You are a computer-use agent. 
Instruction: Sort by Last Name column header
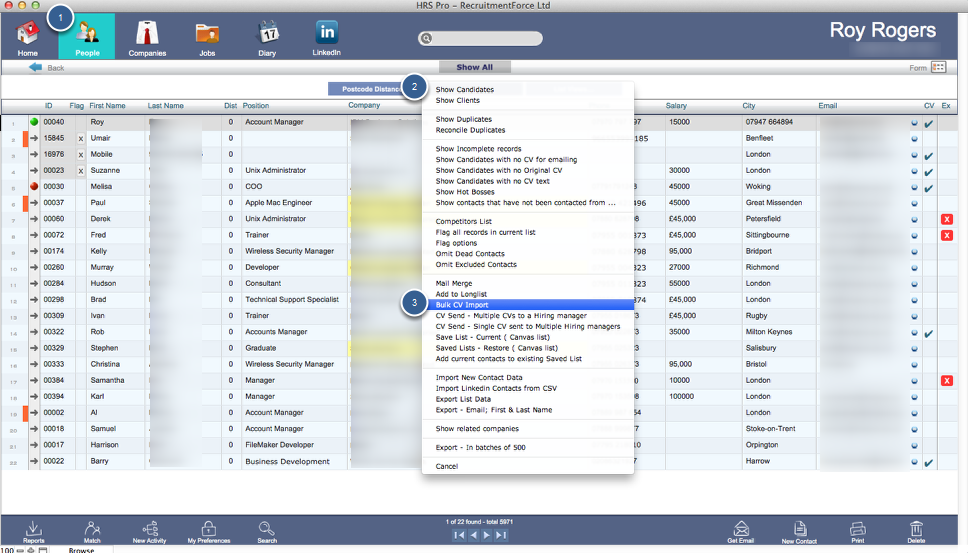165,106
